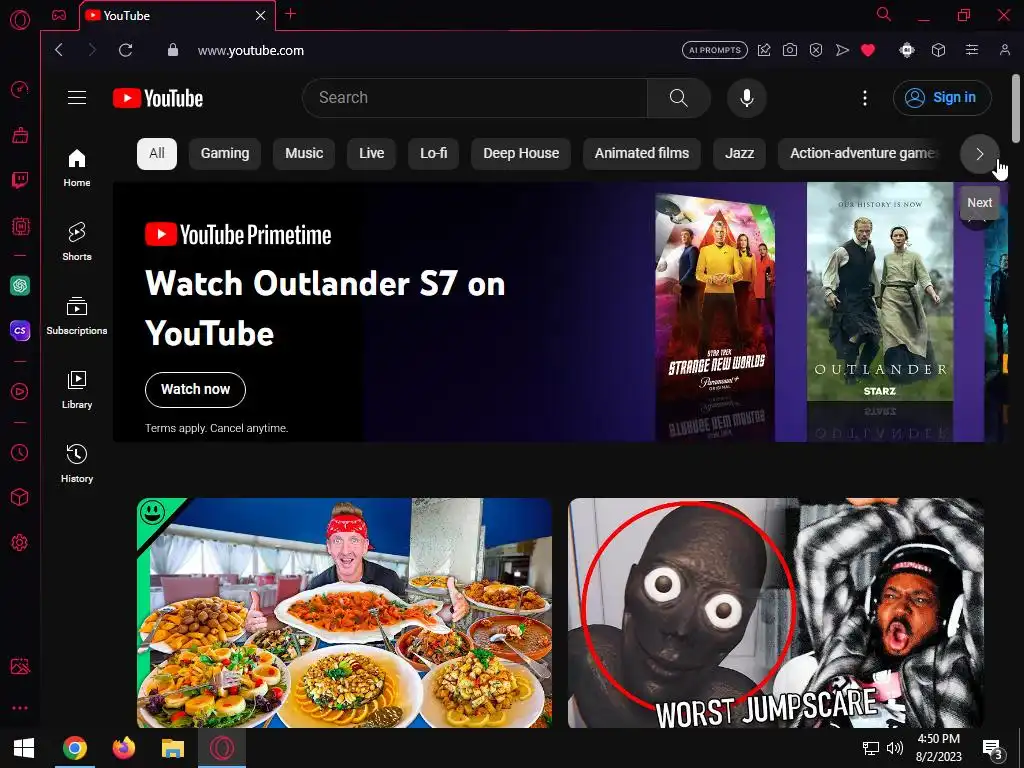
Task: Open the Opera menu logo
Action: pyautogui.click(x=20, y=20)
